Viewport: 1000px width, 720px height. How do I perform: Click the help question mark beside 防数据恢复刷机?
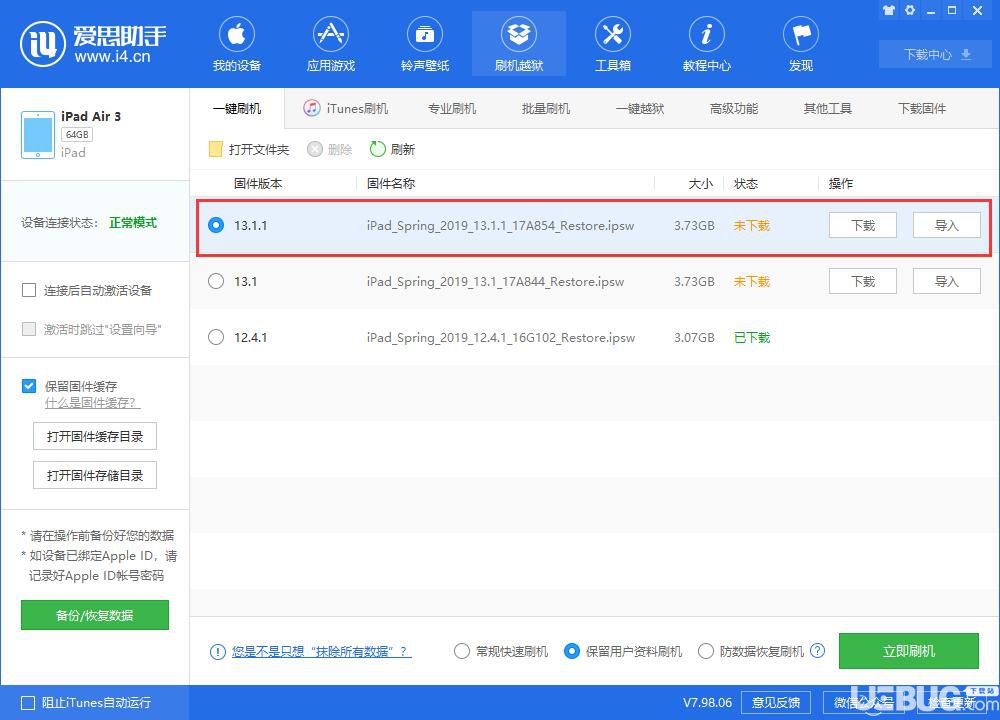[x=818, y=650]
